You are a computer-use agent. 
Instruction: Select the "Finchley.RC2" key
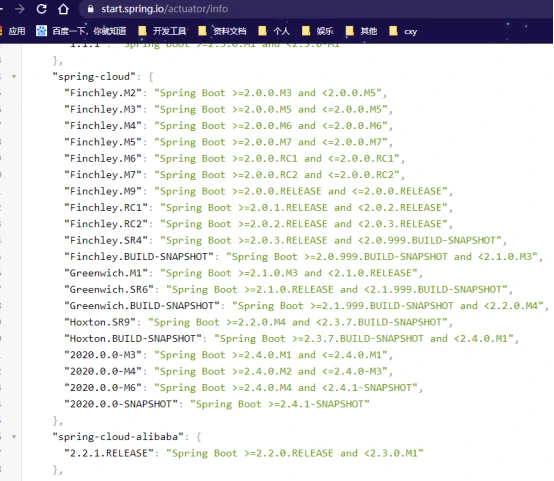pos(106,224)
